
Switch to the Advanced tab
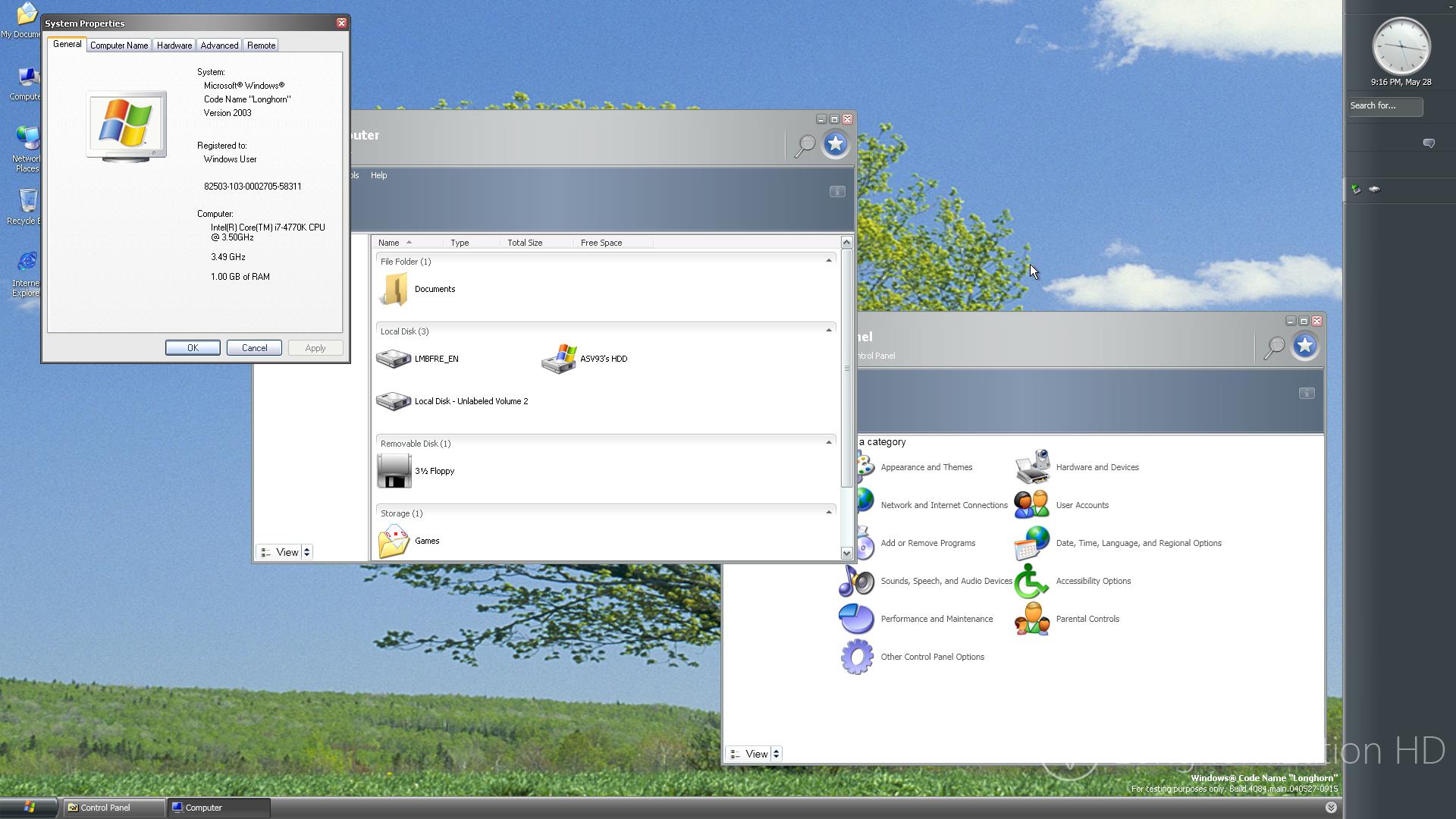coord(219,45)
